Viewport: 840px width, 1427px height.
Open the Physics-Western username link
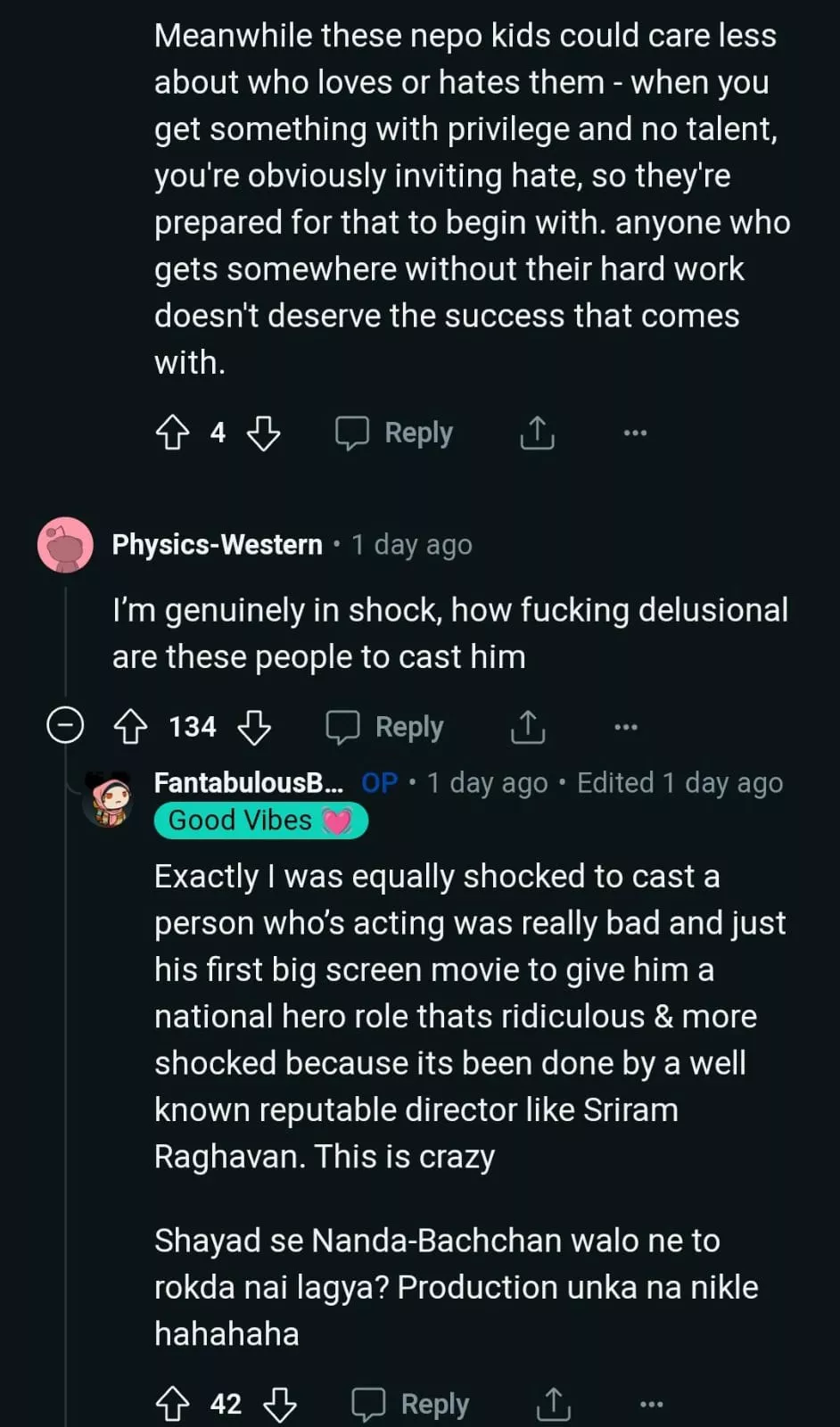[x=217, y=545]
